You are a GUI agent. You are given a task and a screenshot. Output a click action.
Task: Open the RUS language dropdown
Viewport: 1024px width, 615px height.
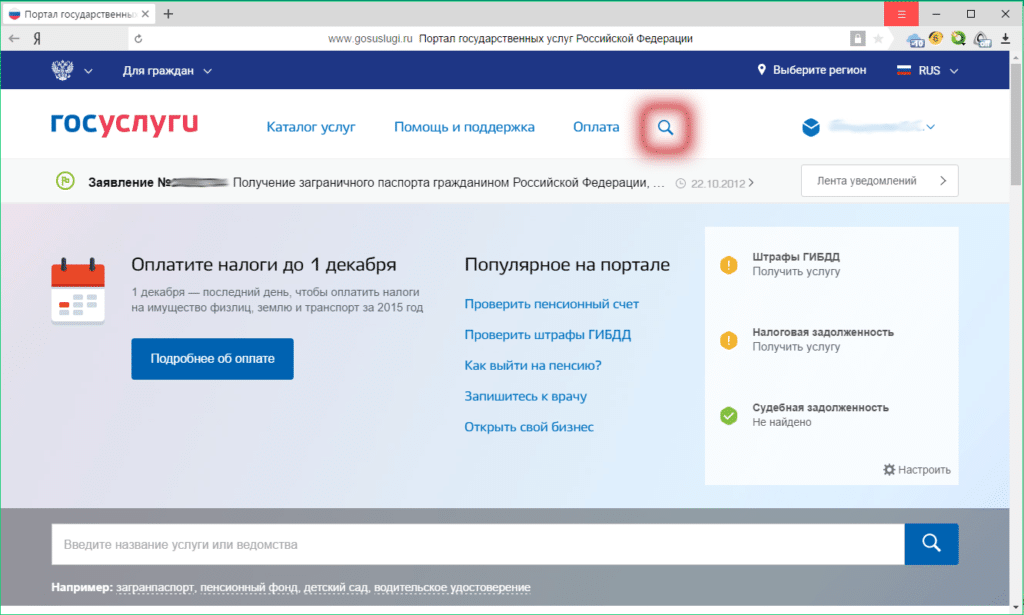point(928,71)
